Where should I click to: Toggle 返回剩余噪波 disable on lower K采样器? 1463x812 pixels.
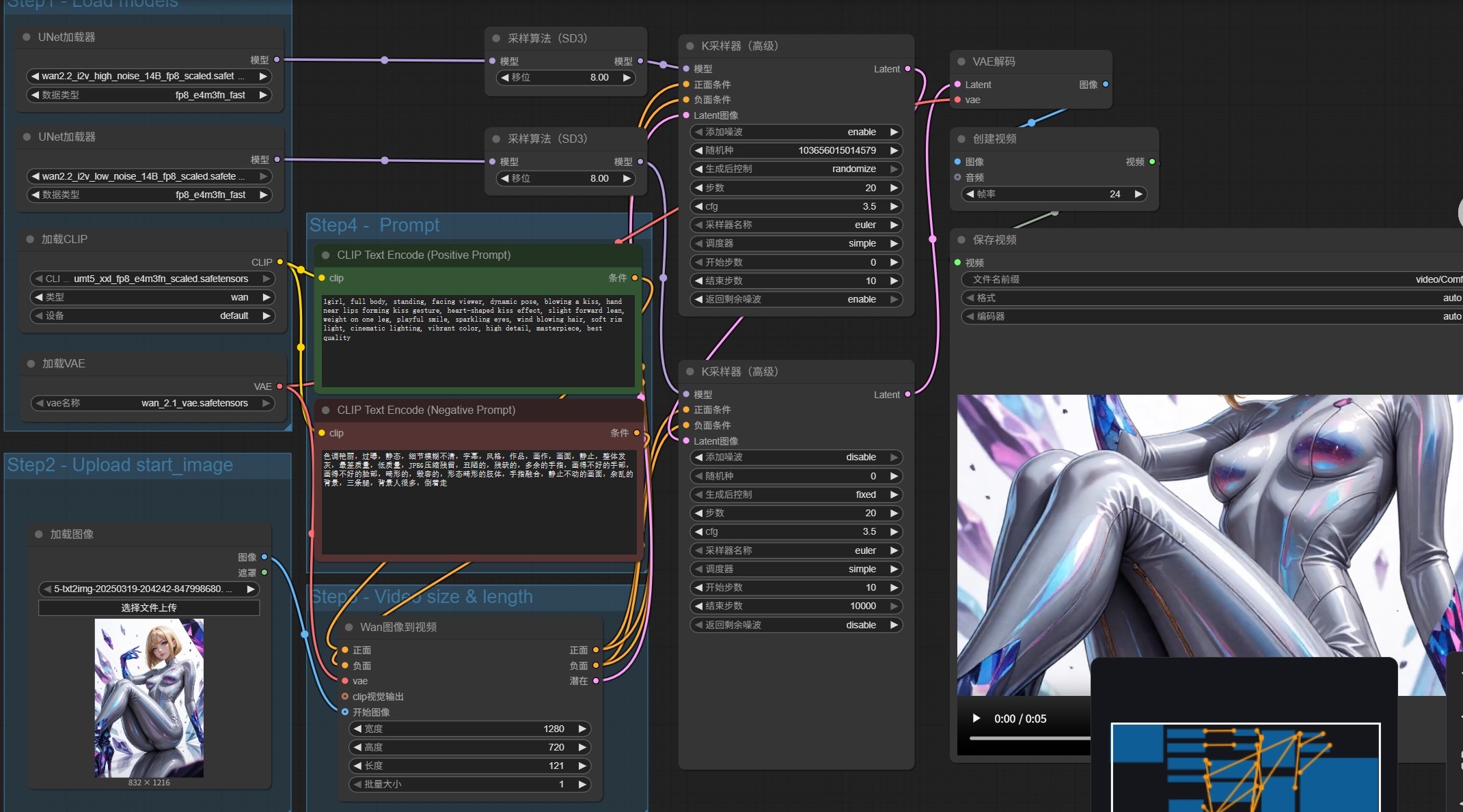click(x=796, y=625)
